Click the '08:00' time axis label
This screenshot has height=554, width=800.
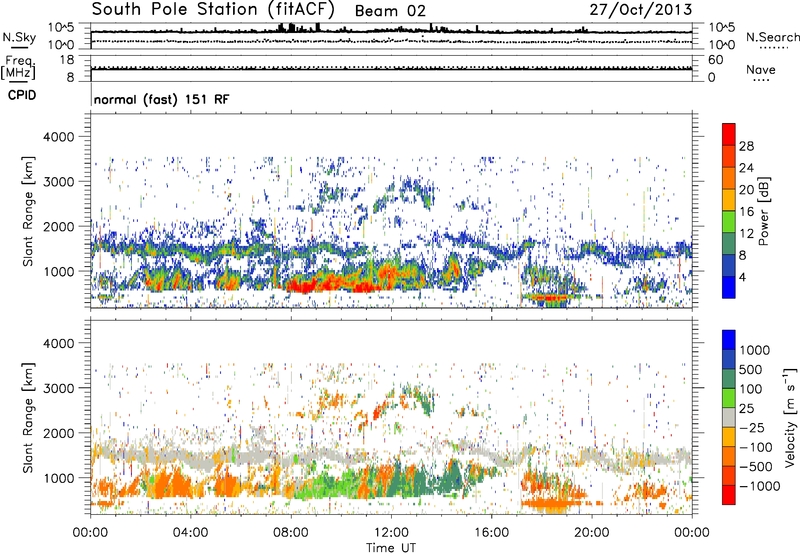click(x=291, y=533)
